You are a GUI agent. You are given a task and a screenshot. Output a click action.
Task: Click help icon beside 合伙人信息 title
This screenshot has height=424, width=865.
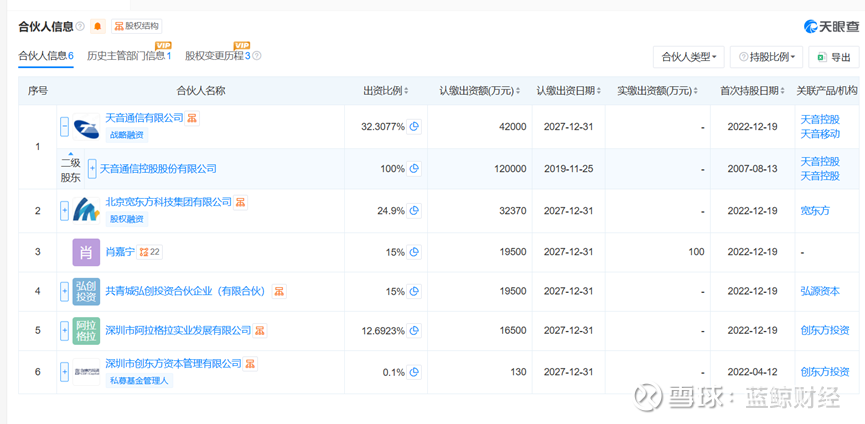(x=80, y=26)
